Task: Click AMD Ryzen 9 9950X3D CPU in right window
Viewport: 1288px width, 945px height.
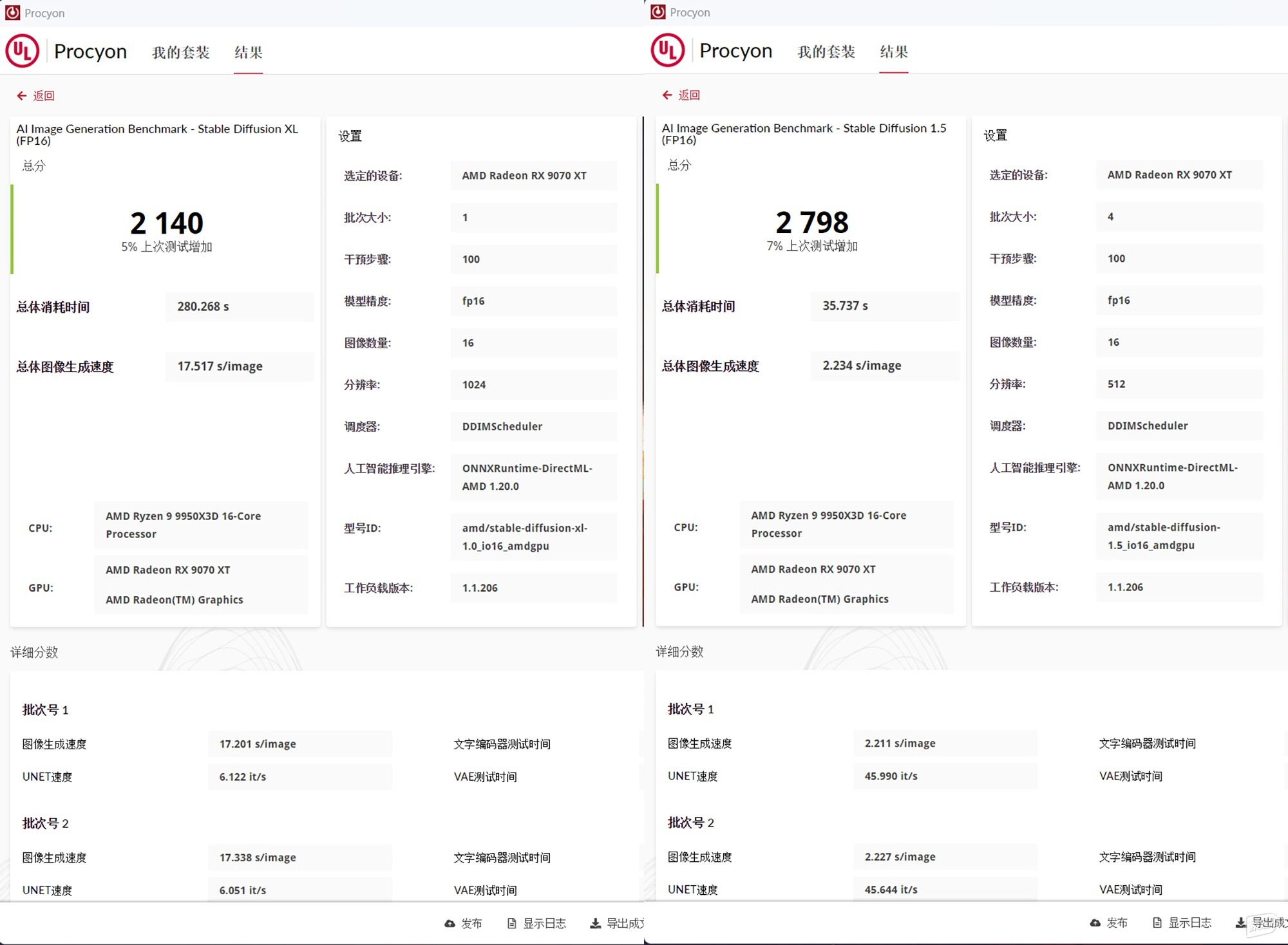Action: pyautogui.click(x=846, y=525)
